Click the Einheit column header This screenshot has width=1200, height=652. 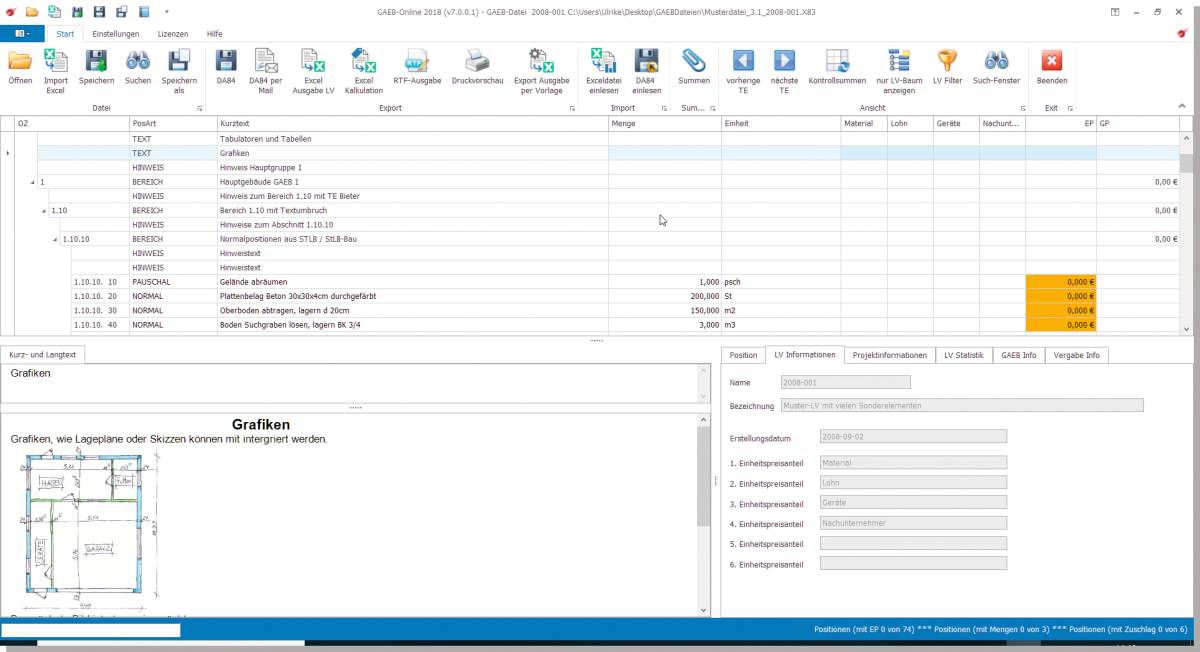tap(781, 124)
